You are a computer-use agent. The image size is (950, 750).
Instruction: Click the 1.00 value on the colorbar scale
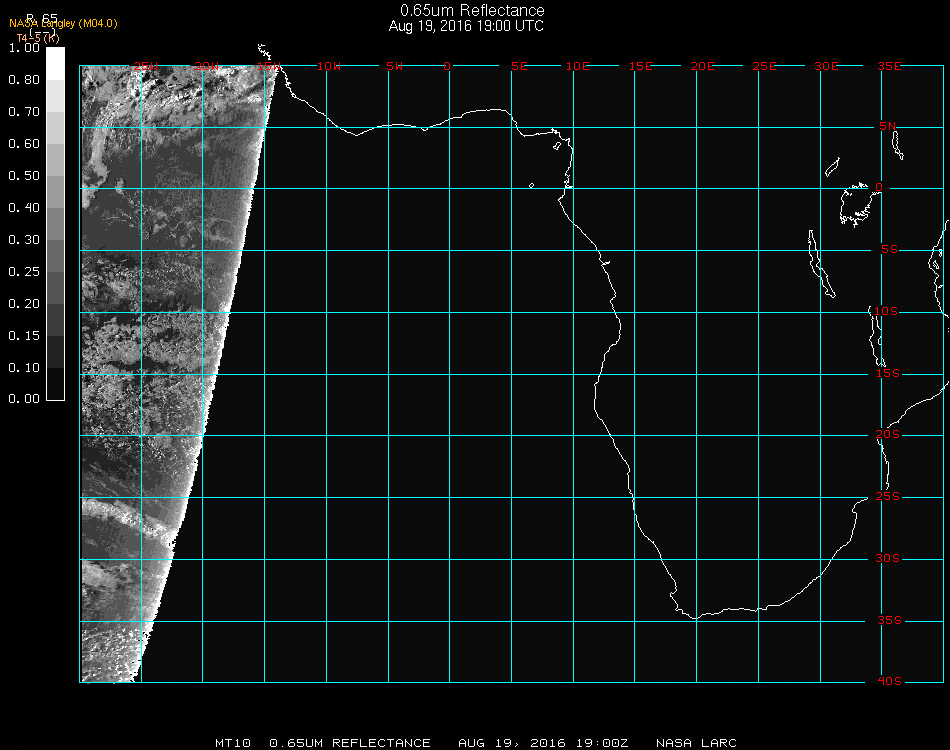[24, 48]
